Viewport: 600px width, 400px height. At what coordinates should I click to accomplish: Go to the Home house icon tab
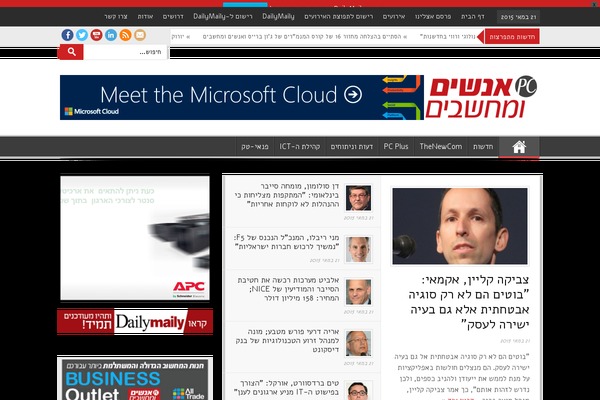pos(519,147)
